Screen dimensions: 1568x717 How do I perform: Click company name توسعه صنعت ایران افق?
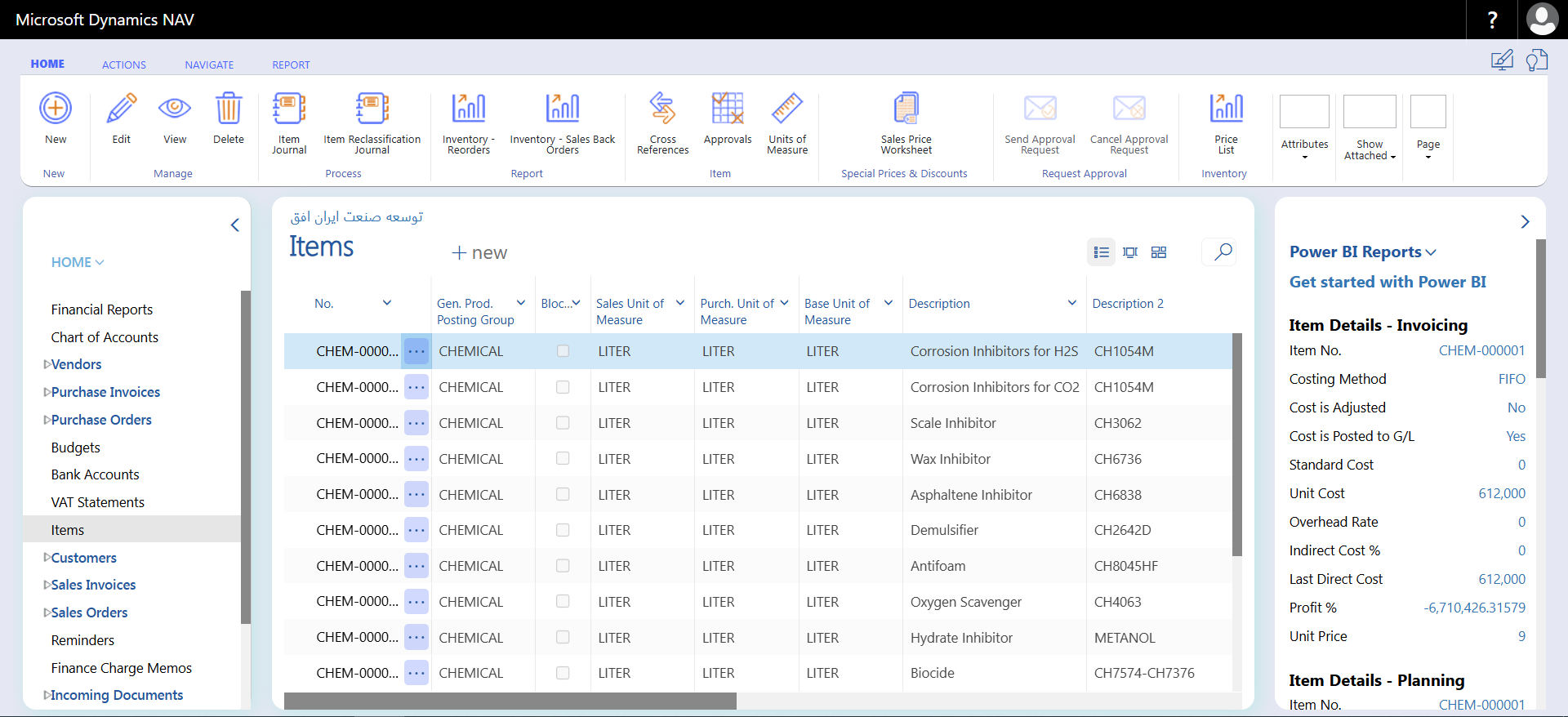[357, 216]
